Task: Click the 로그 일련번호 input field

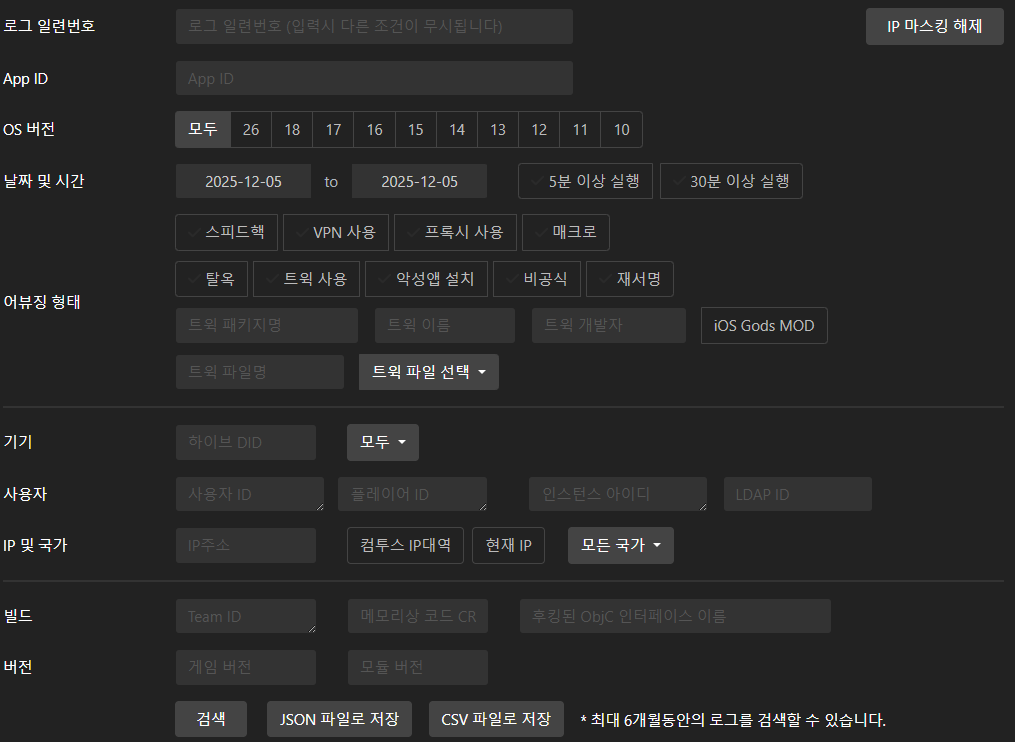Action: pyautogui.click(x=374, y=27)
